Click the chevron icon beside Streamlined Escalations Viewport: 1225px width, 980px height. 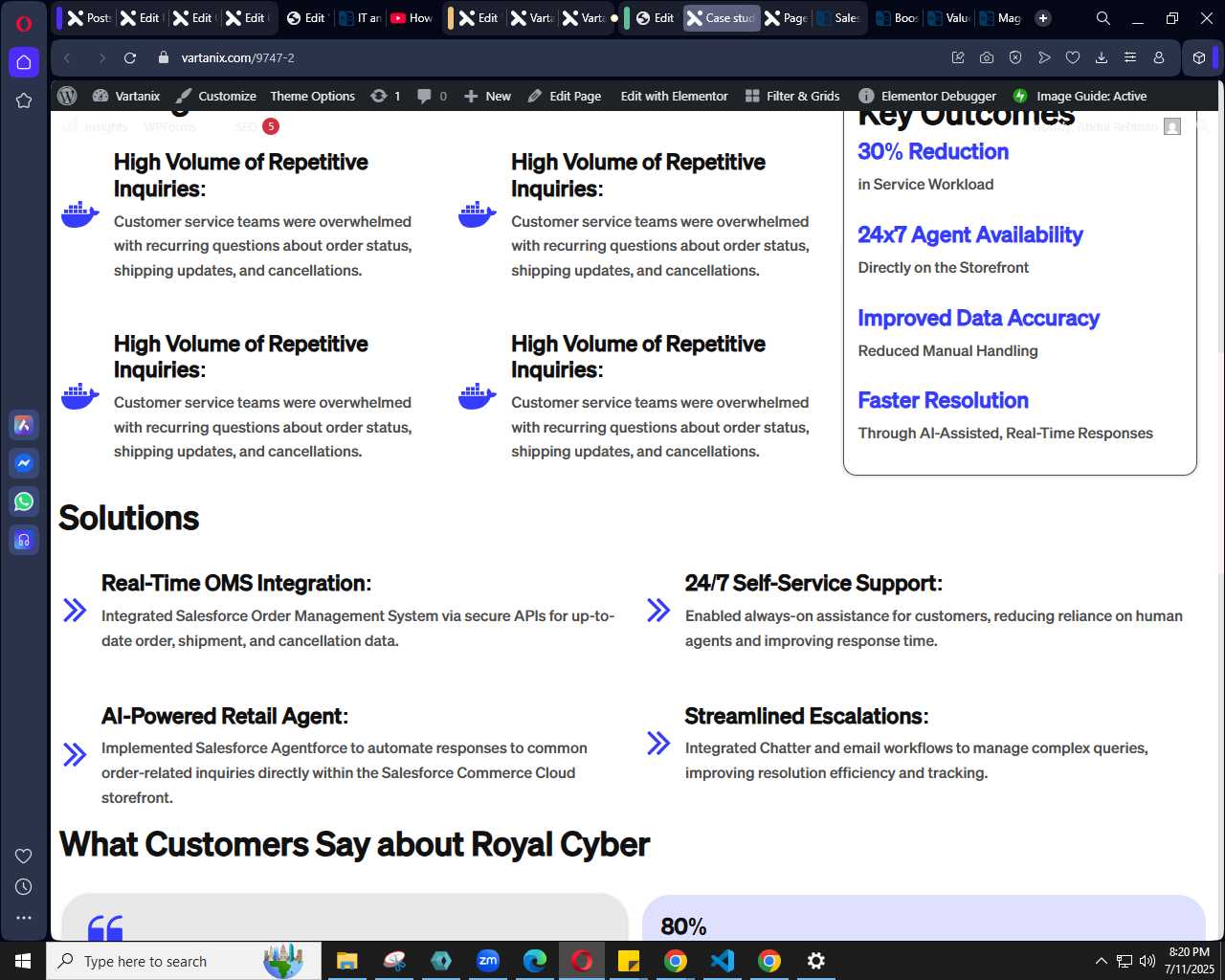click(x=658, y=743)
